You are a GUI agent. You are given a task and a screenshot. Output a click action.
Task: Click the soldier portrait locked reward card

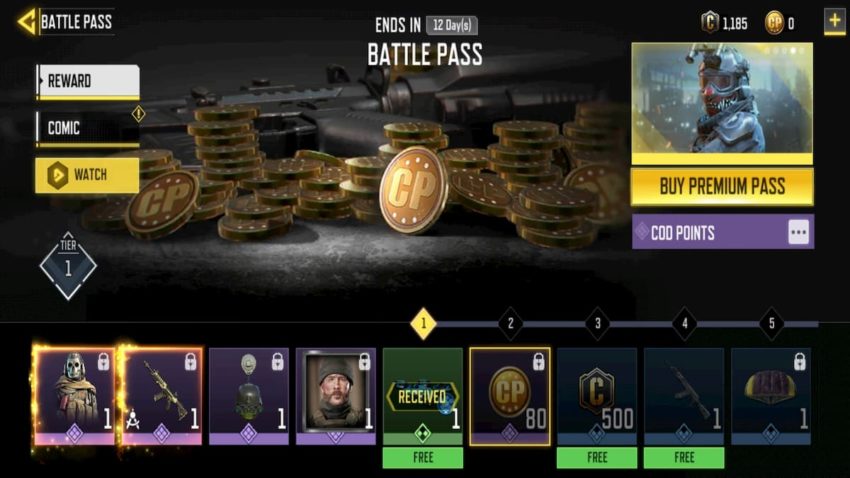point(336,396)
